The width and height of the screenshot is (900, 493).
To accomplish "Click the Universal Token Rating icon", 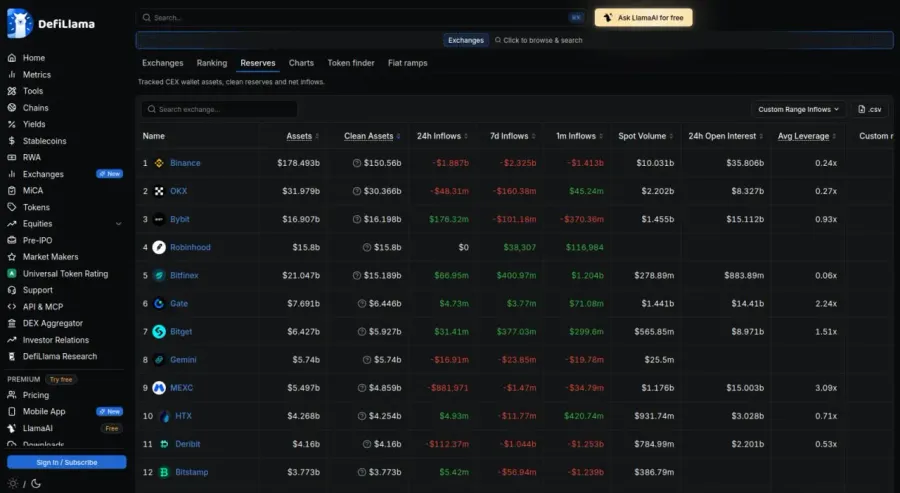I will 11,274.
